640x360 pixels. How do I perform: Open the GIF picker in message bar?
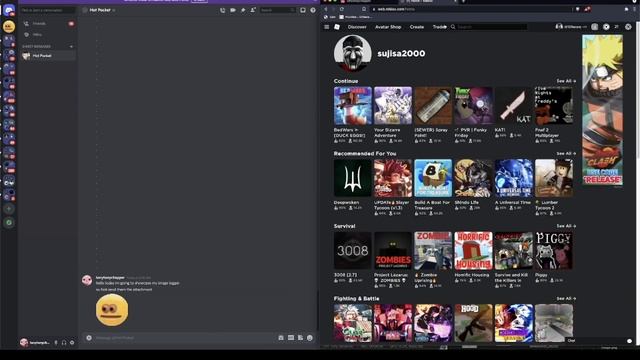(x=291, y=338)
